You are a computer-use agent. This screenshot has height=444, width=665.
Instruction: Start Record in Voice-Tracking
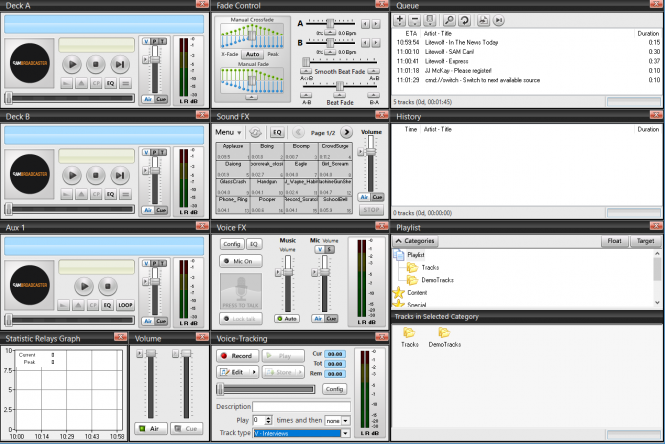(x=237, y=356)
